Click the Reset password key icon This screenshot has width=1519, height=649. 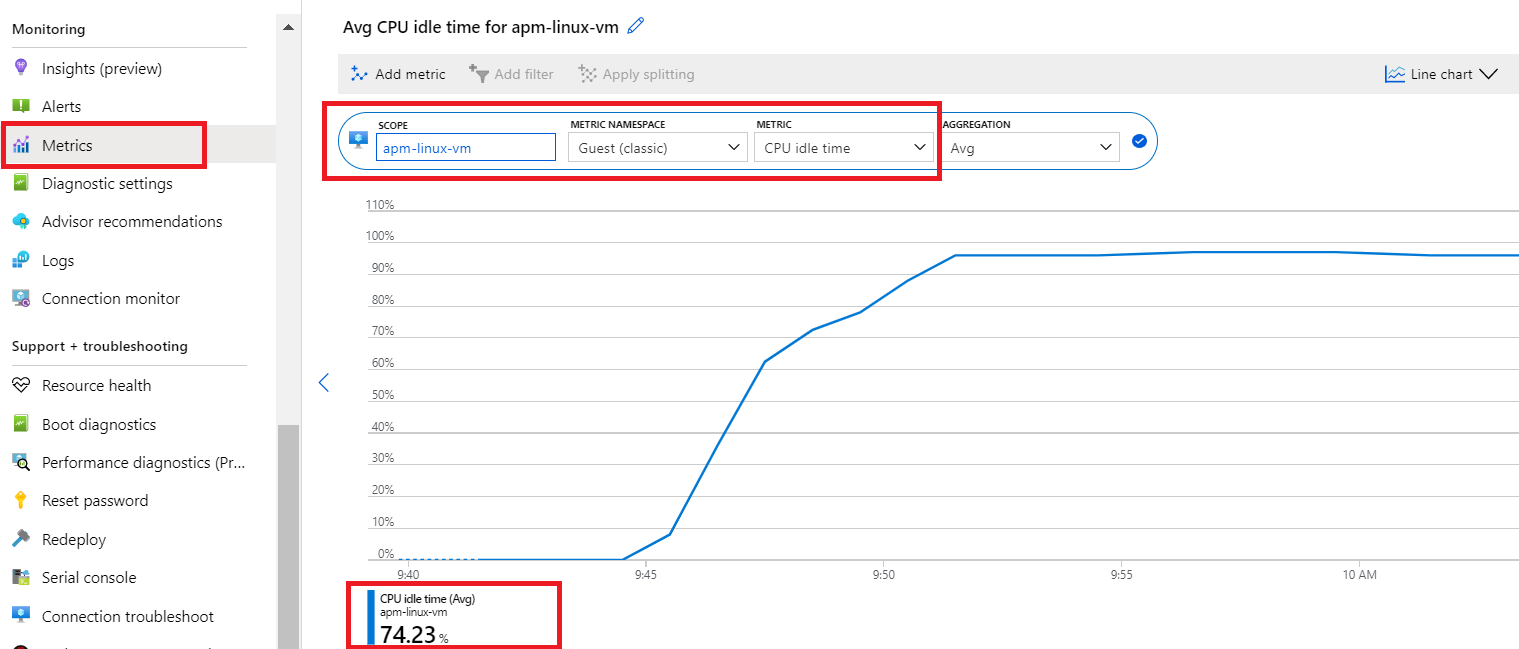pos(21,500)
